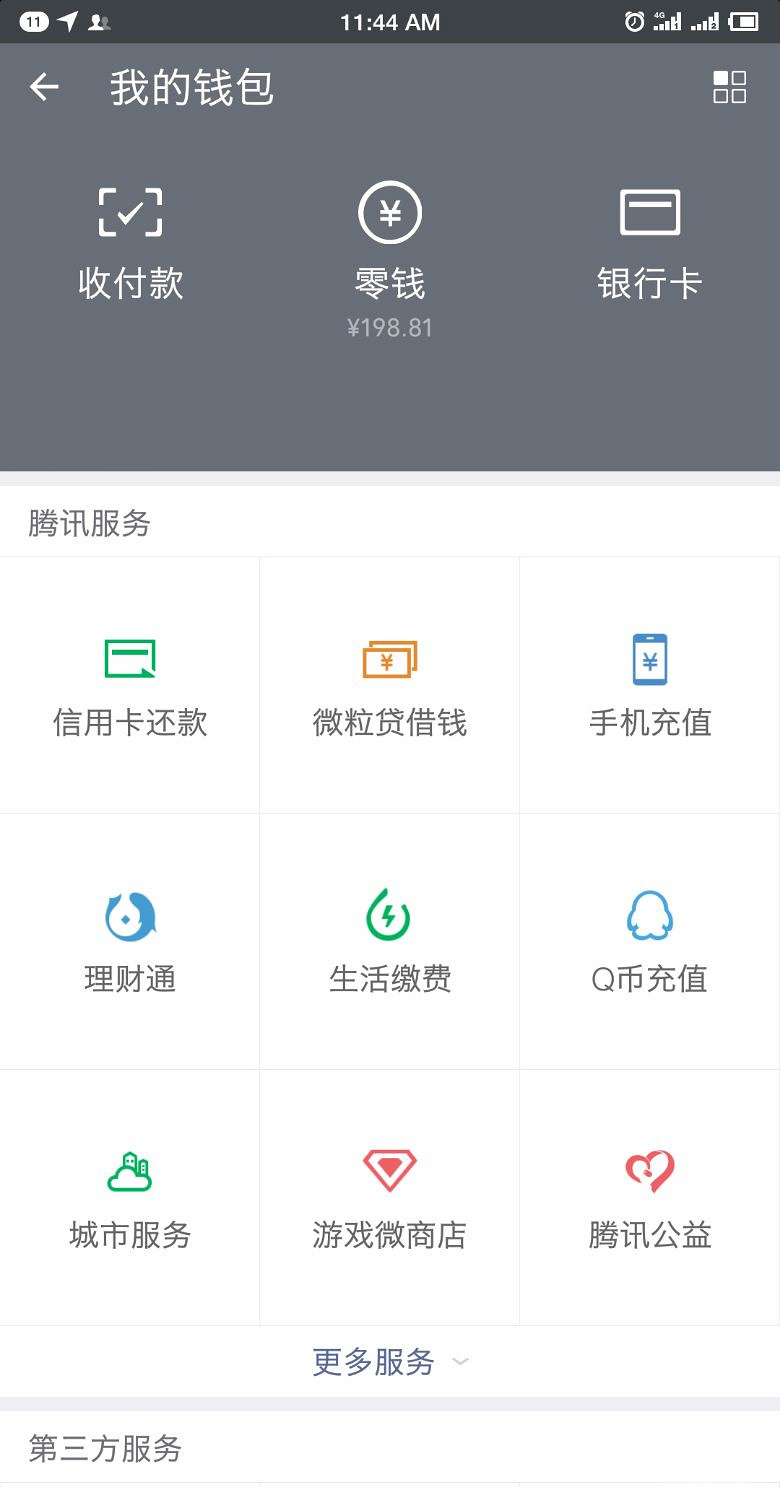Tap the 理财通 label

point(130,979)
